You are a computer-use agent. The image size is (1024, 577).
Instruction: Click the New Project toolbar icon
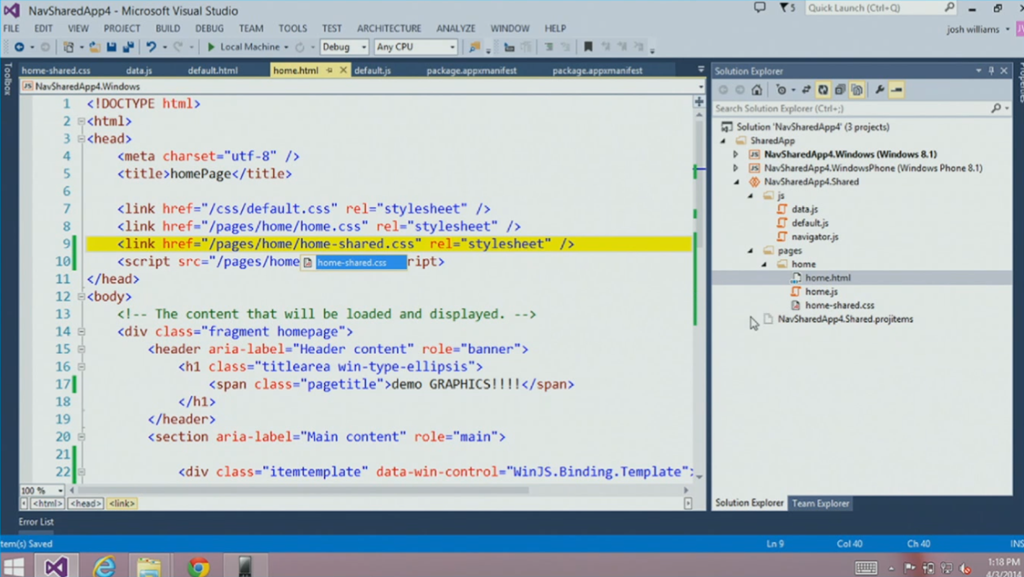tap(68, 47)
